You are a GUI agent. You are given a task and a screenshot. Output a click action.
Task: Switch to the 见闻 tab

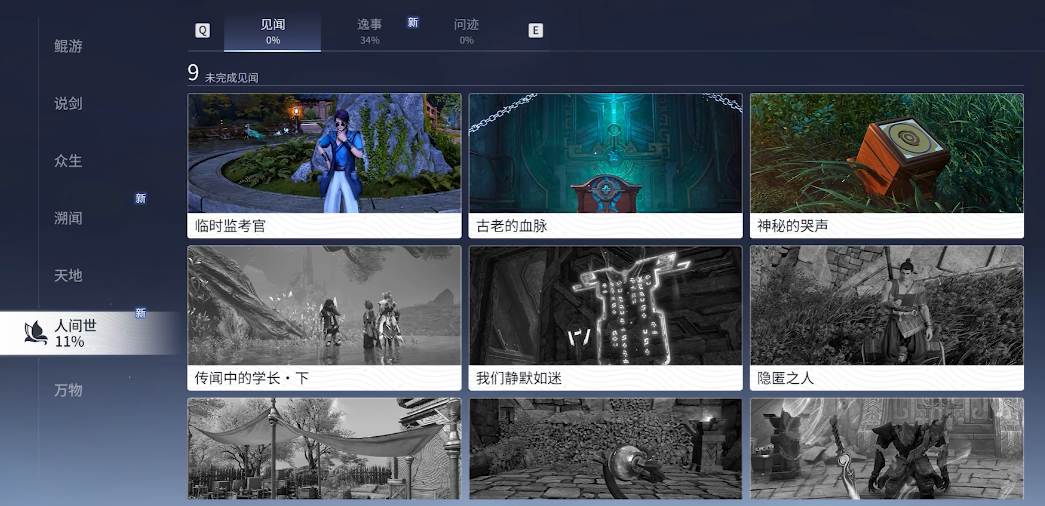[272, 31]
